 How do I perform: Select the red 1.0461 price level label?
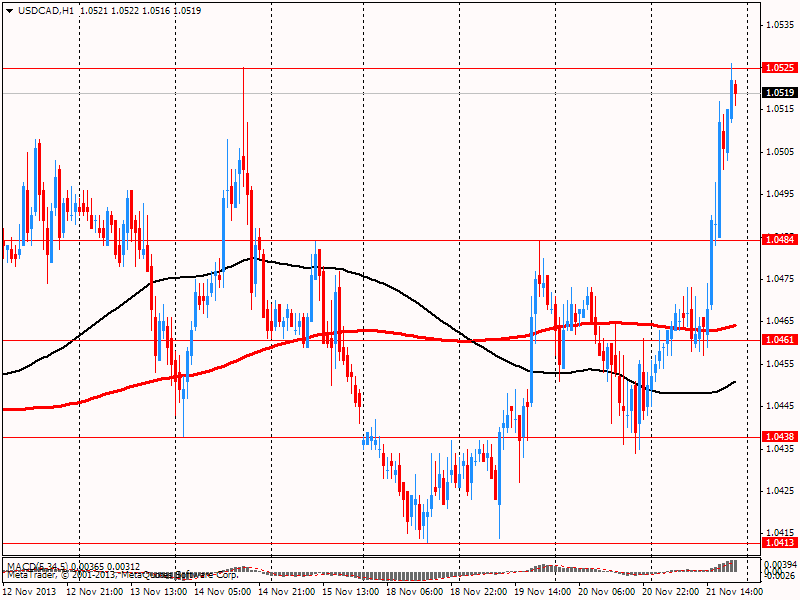click(780, 340)
